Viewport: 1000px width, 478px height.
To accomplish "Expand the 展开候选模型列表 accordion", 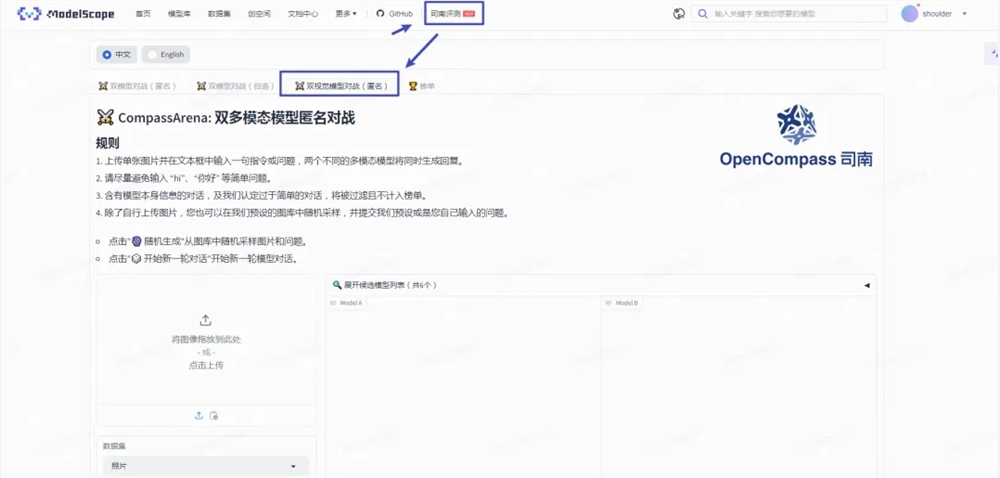I will click(x=600, y=285).
